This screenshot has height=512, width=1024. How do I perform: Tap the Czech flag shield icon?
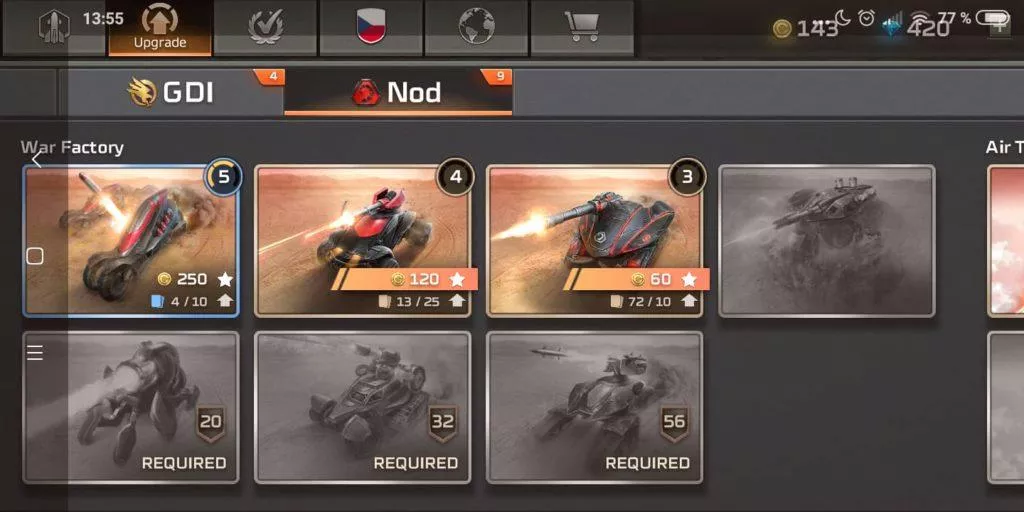(x=371, y=27)
